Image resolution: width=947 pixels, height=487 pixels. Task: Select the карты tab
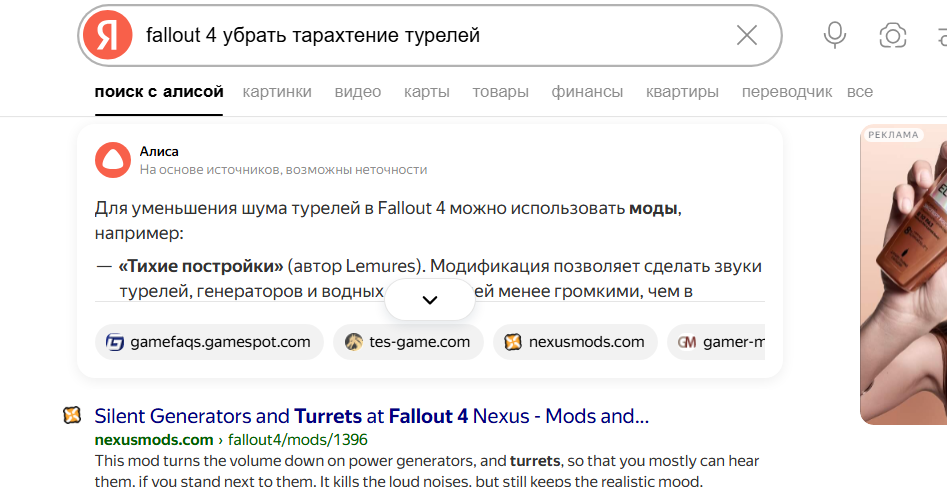pos(426,92)
